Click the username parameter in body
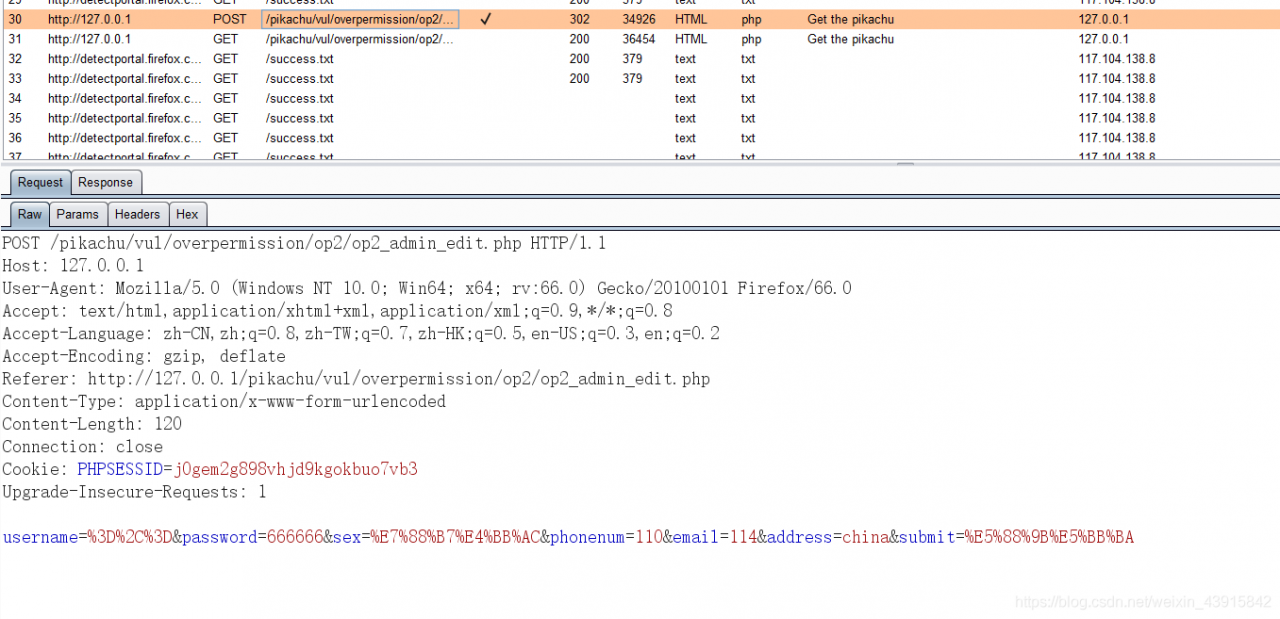 tap(87, 537)
